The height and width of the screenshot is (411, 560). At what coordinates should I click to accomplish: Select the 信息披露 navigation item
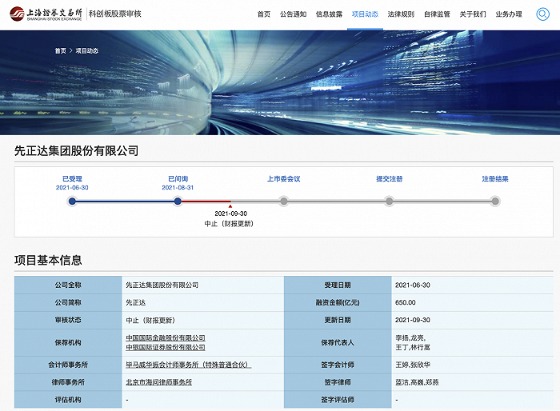pyautogui.click(x=329, y=14)
